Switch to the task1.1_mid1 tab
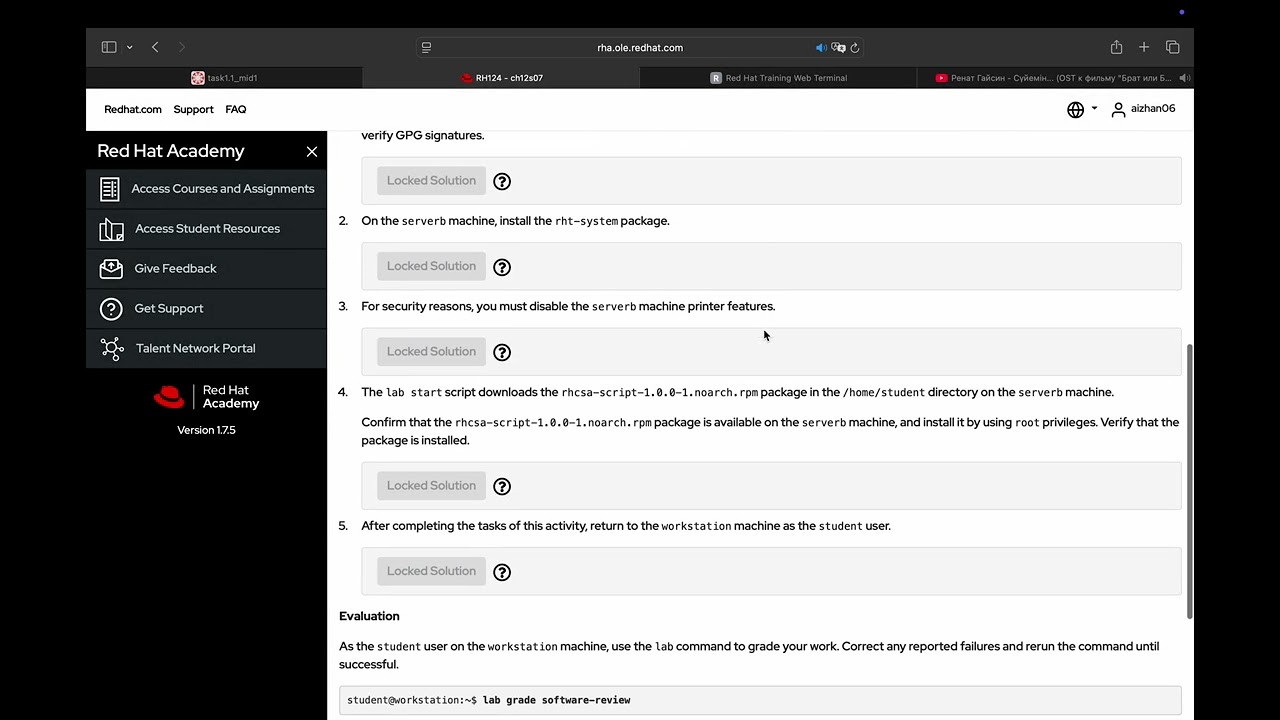This screenshot has height=720, width=1280. click(x=224, y=78)
